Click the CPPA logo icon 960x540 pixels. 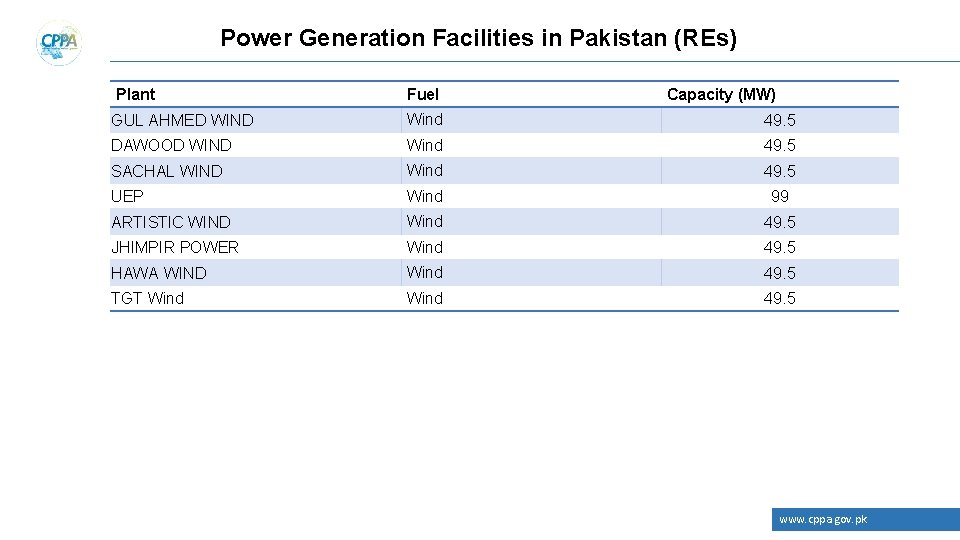tap(59, 43)
